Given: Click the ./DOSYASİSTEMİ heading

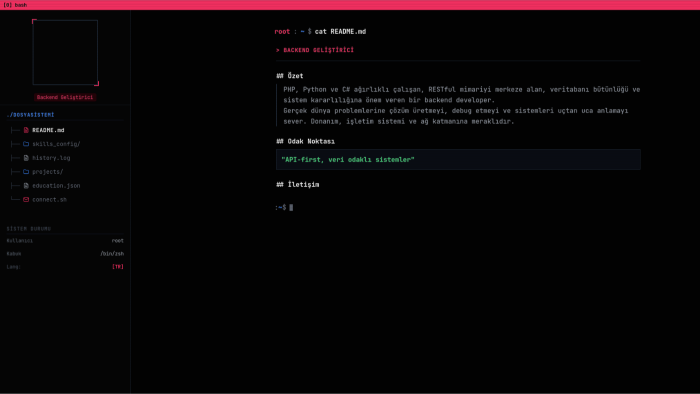Looking at the screenshot, I should point(30,115).
